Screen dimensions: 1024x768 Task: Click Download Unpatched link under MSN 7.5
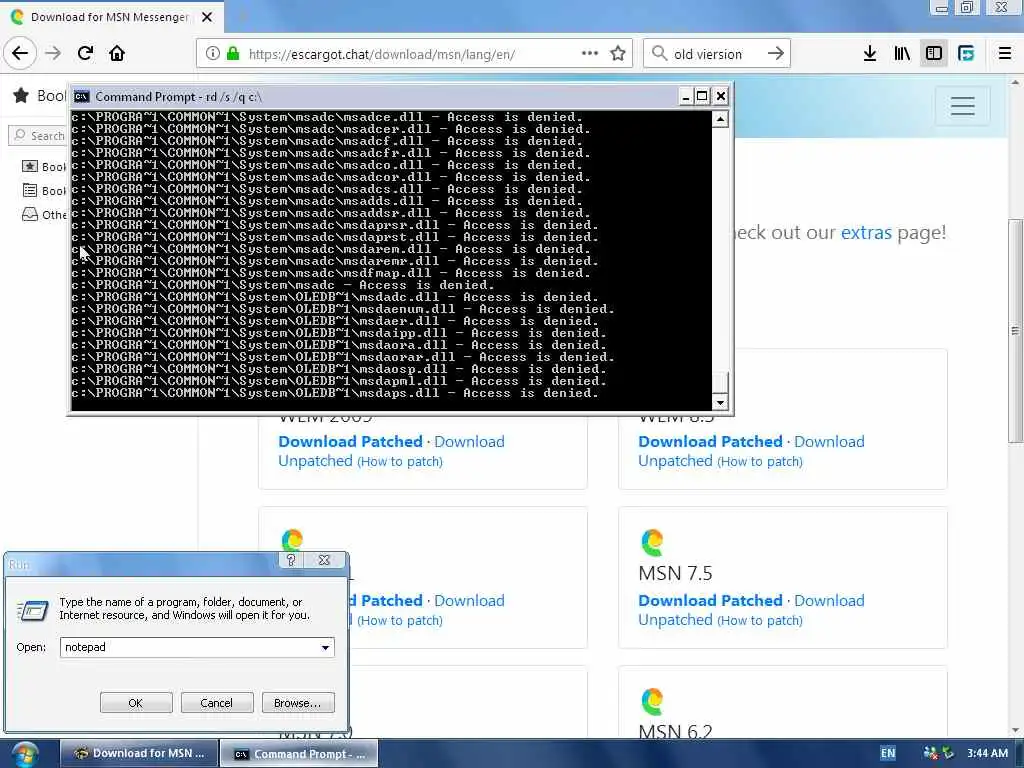[x=751, y=610]
